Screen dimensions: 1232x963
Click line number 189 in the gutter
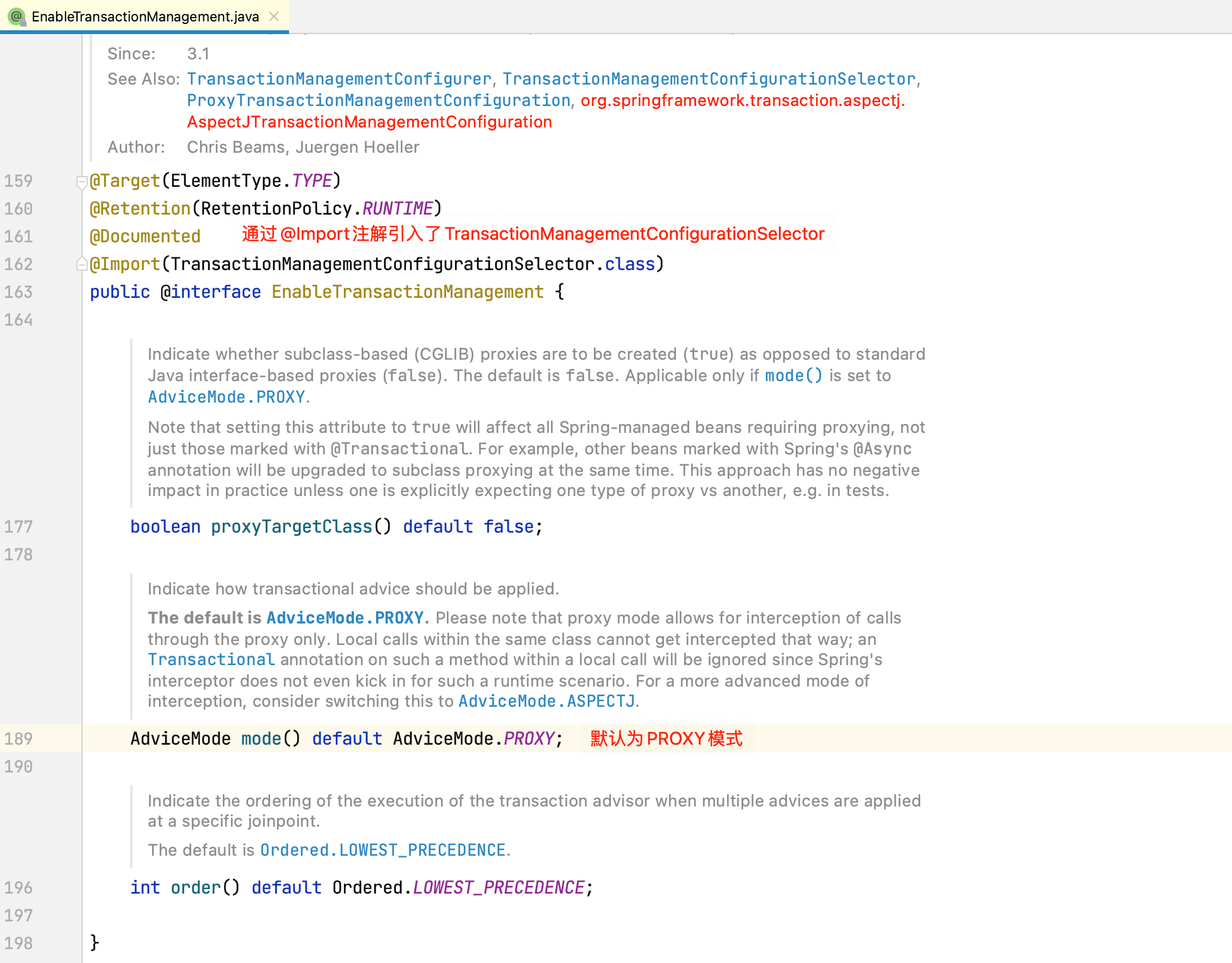(x=18, y=738)
